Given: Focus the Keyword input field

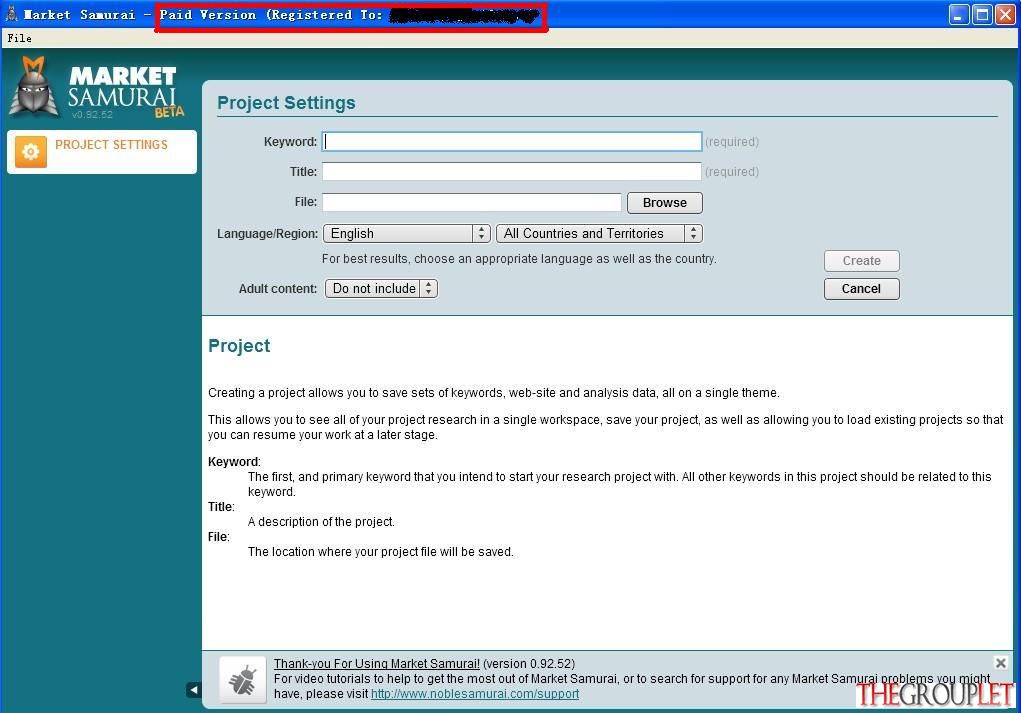Looking at the screenshot, I should (512, 141).
